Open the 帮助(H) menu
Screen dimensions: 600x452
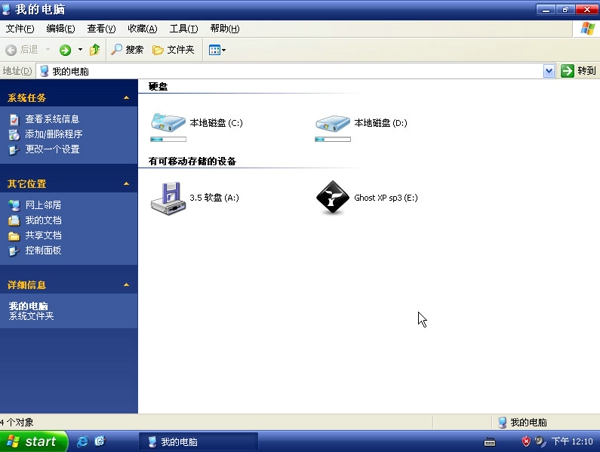point(225,29)
